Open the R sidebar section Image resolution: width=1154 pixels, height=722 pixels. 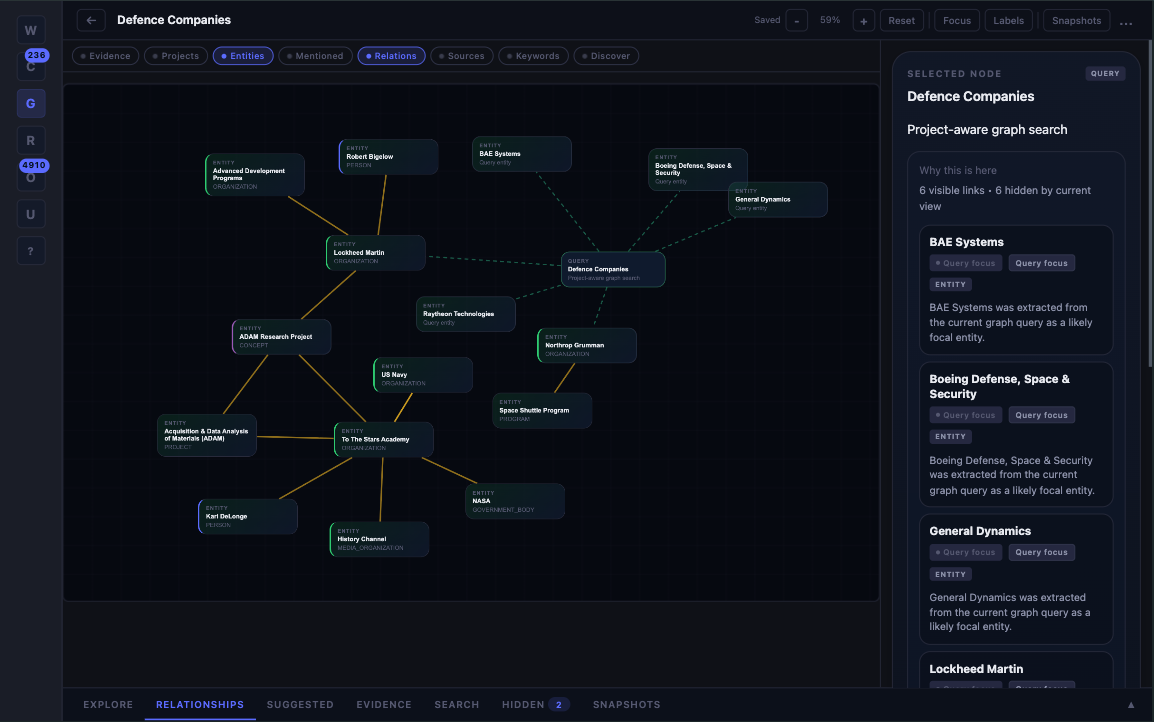pyautogui.click(x=30, y=141)
